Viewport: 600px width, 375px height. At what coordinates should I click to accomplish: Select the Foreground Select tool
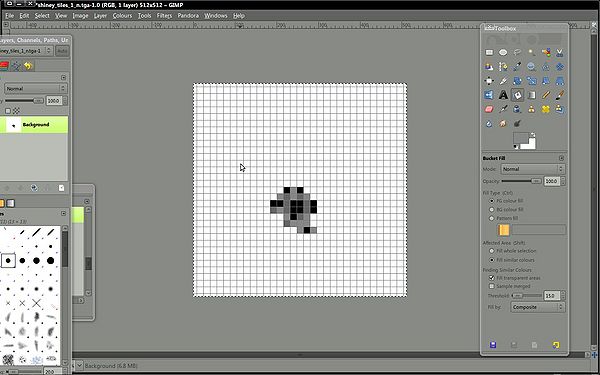tap(489, 67)
